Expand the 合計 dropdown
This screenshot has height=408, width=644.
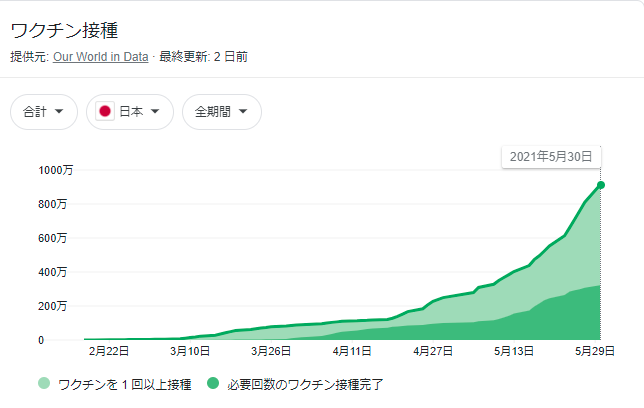tap(44, 112)
